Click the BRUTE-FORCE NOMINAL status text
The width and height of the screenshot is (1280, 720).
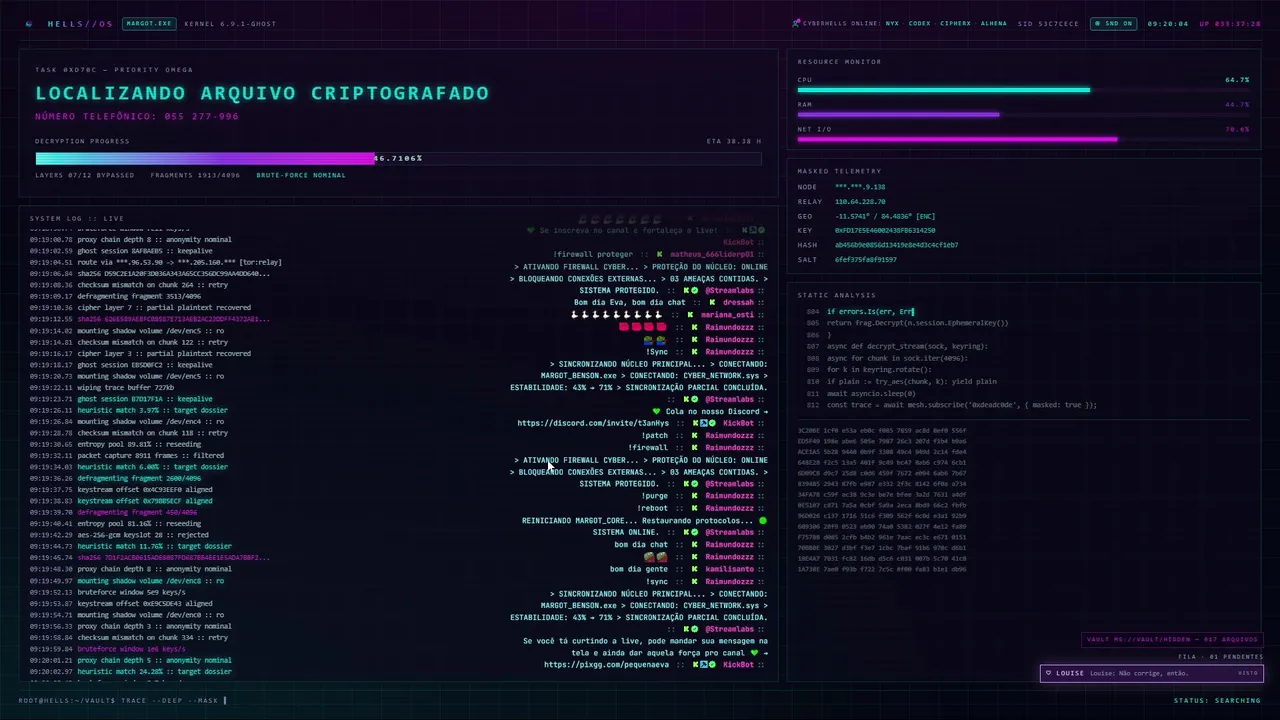pyautogui.click(x=301, y=175)
